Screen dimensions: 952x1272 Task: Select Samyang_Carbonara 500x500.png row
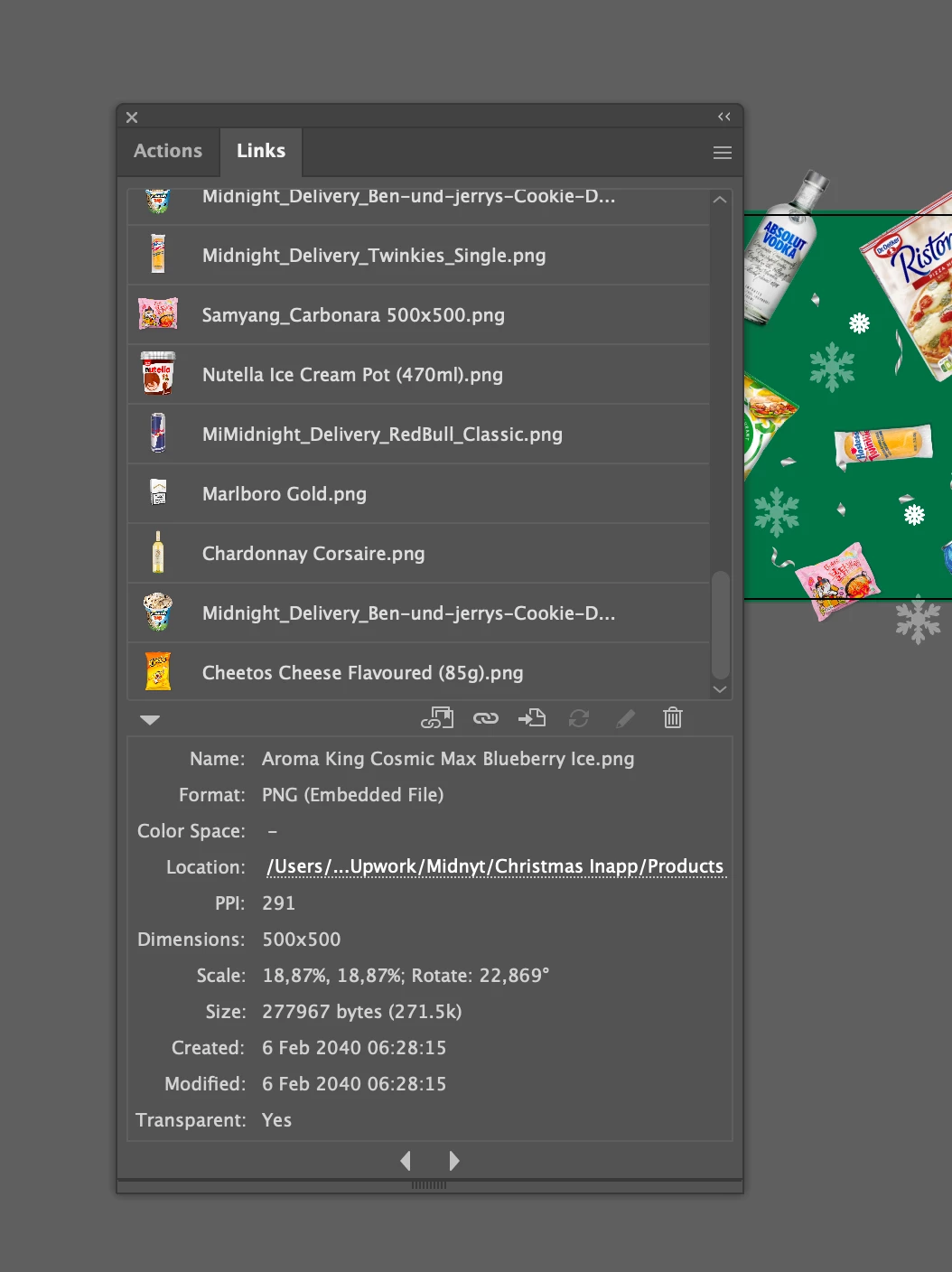[x=419, y=315]
